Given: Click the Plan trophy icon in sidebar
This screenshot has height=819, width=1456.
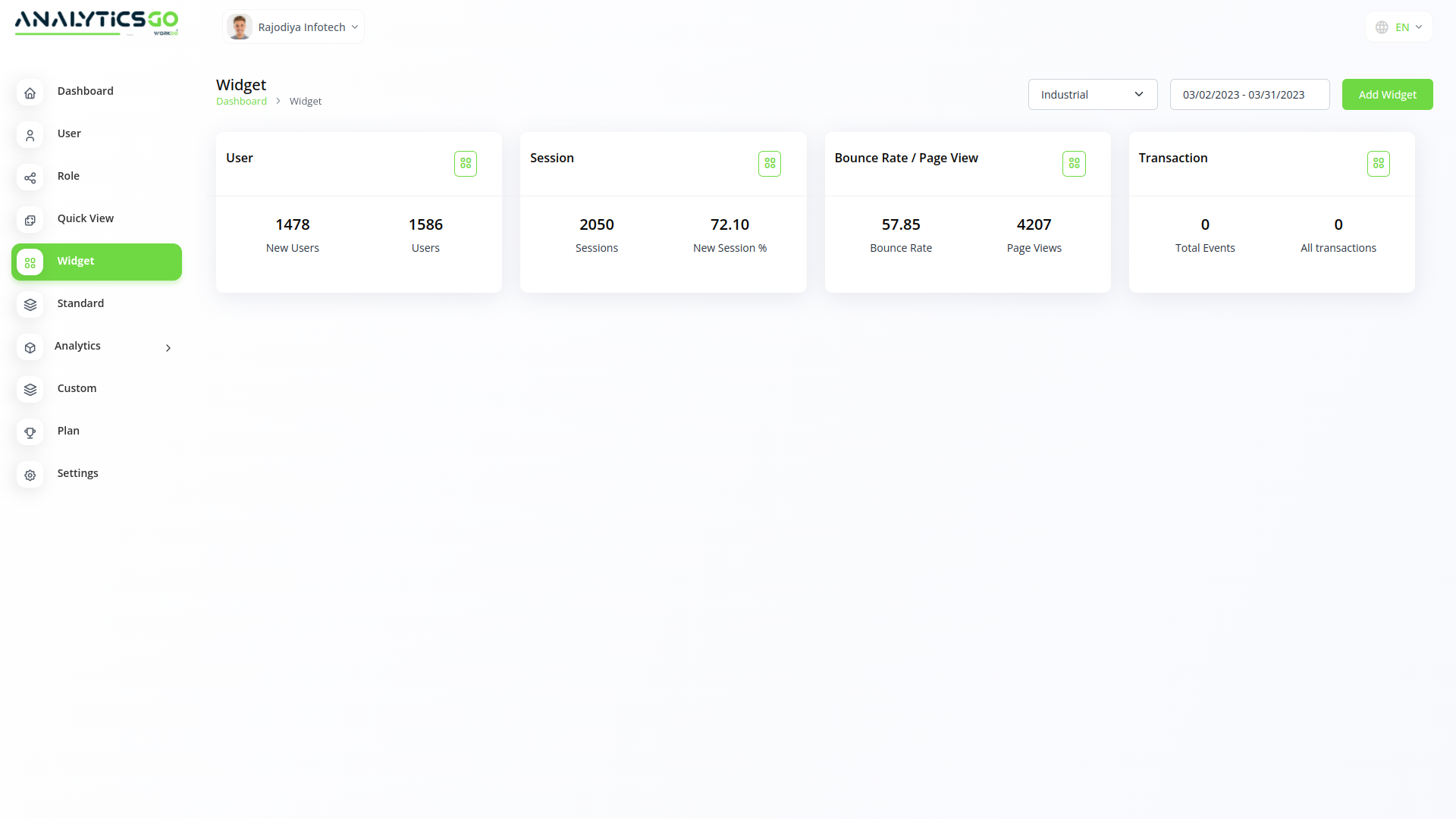Looking at the screenshot, I should [30, 432].
